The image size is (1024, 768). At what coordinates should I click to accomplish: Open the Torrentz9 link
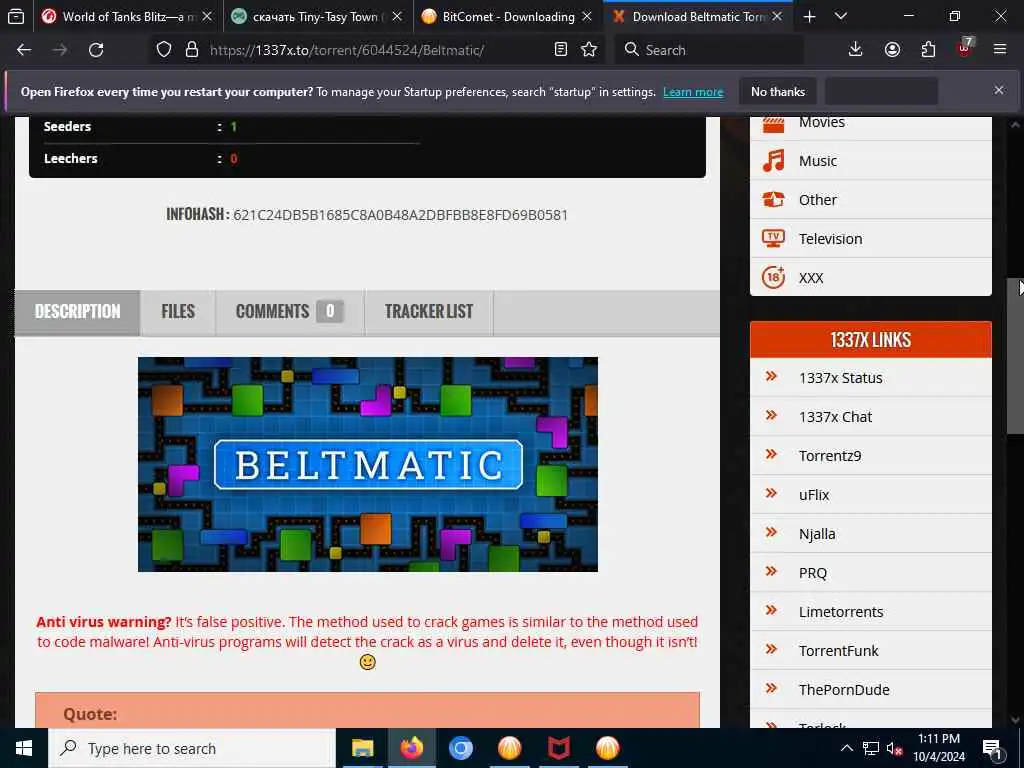829,456
